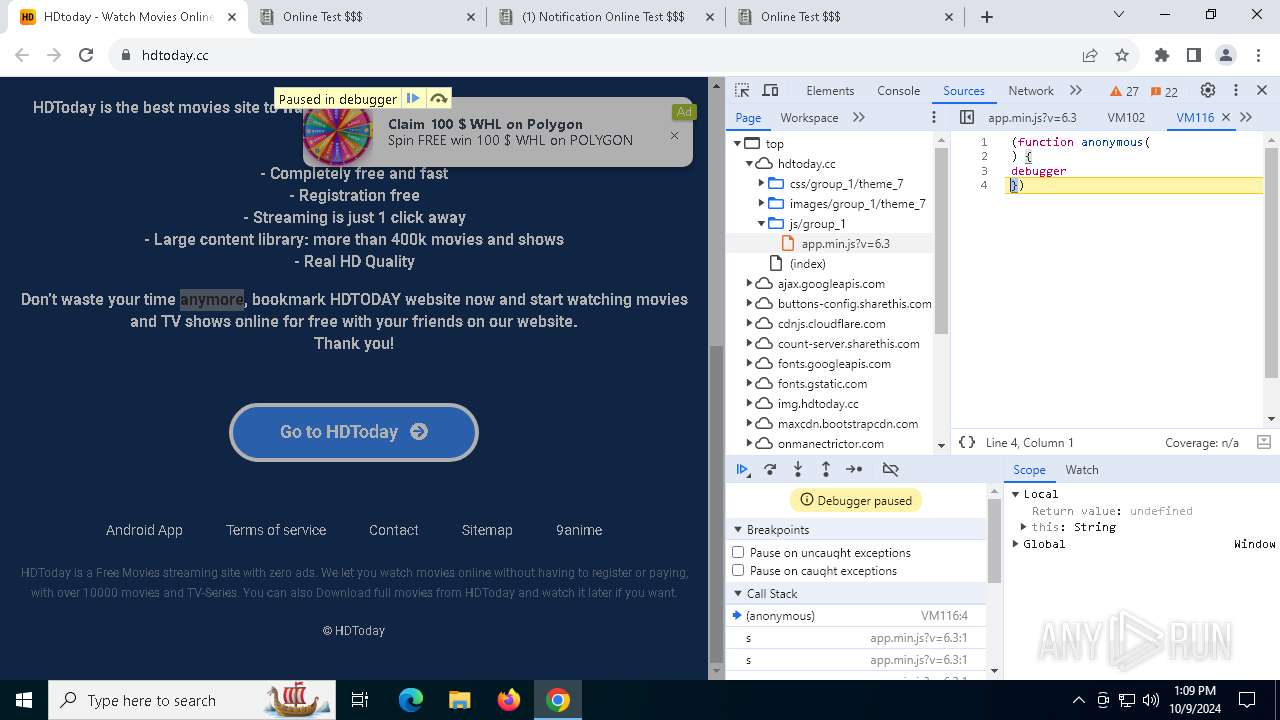Share this page icon in address bar
The width and height of the screenshot is (1280, 720).
tap(1090, 55)
